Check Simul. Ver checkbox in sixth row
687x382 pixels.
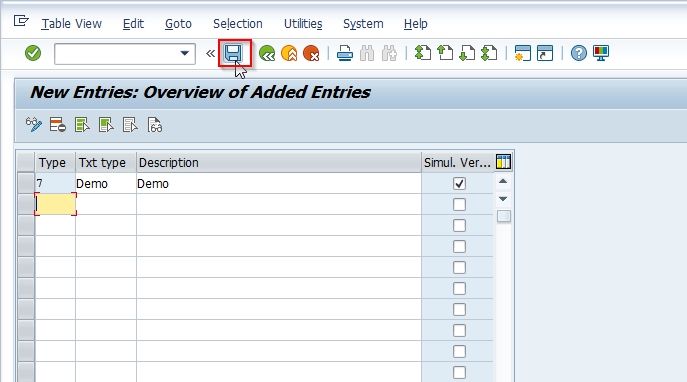tap(459, 289)
